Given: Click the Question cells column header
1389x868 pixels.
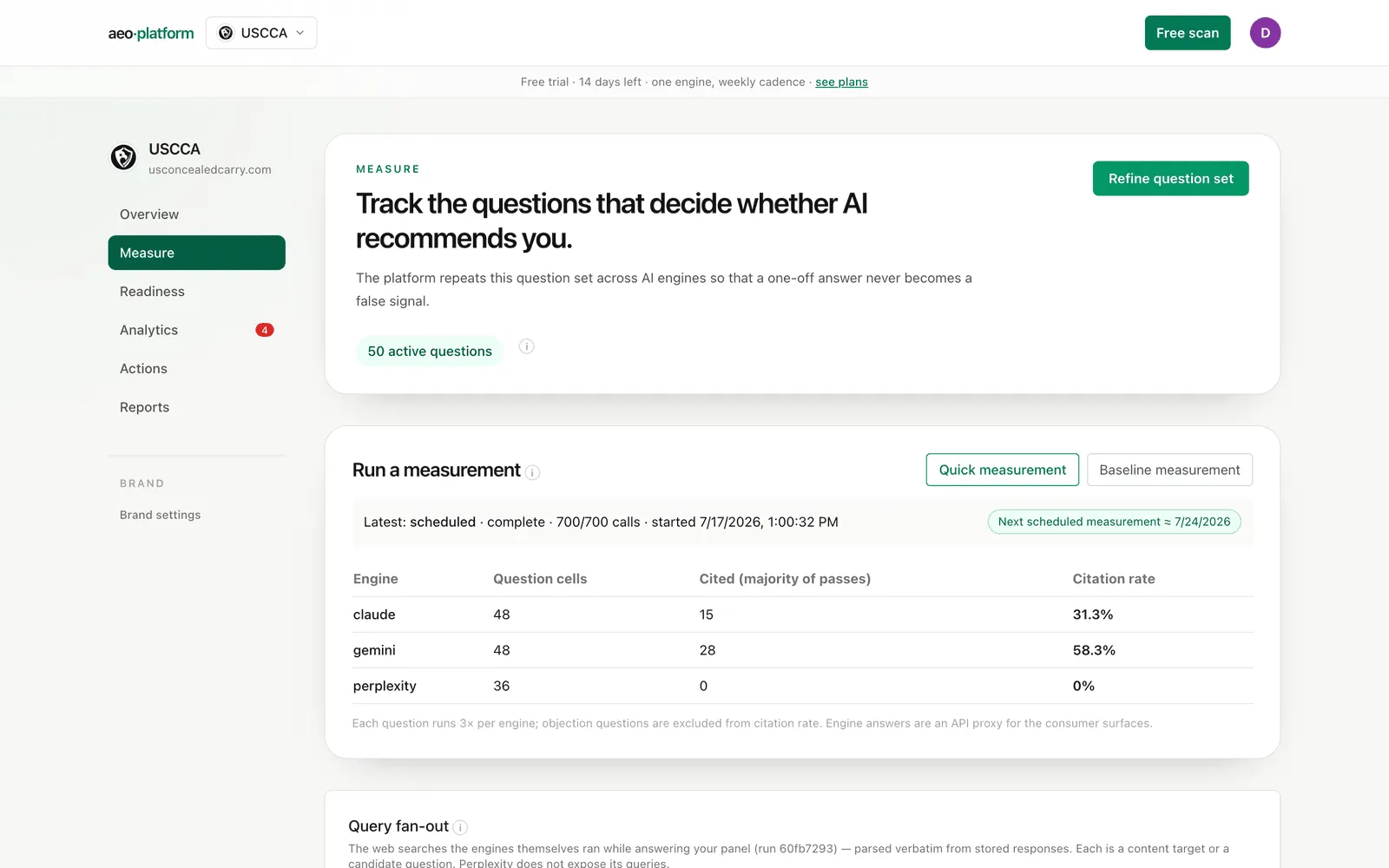Looking at the screenshot, I should 540,579.
